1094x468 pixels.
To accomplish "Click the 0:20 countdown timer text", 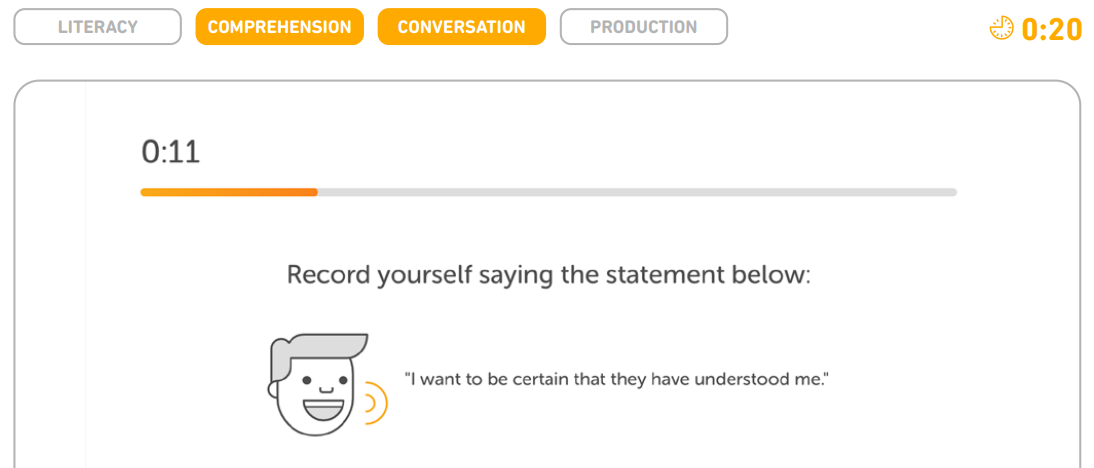I will coord(1051,29).
